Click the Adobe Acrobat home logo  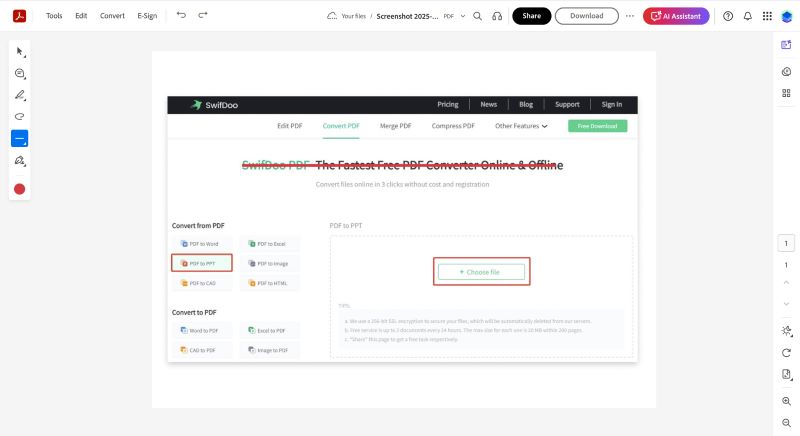click(x=19, y=16)
